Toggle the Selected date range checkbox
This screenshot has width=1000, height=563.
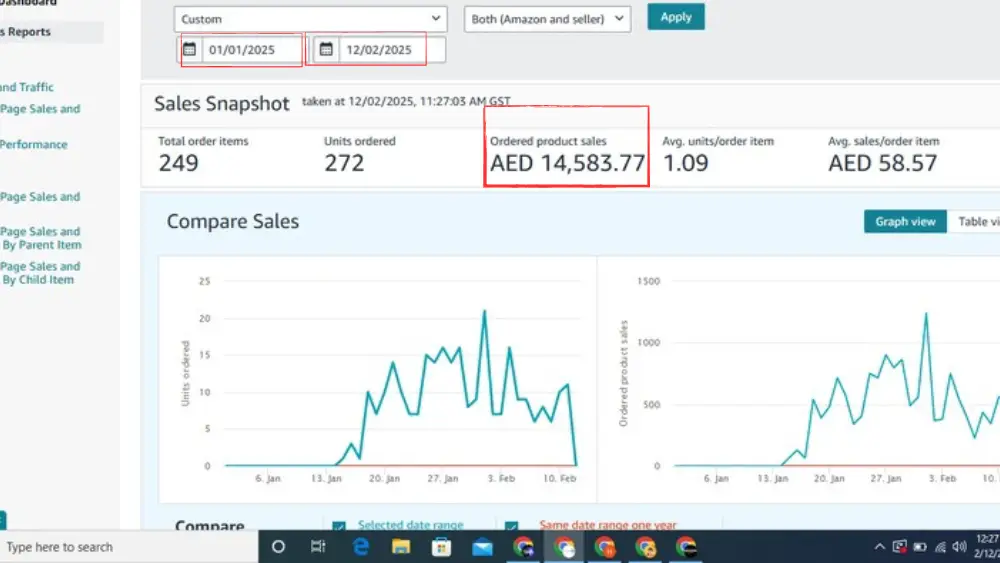click(x=339, y=526)
